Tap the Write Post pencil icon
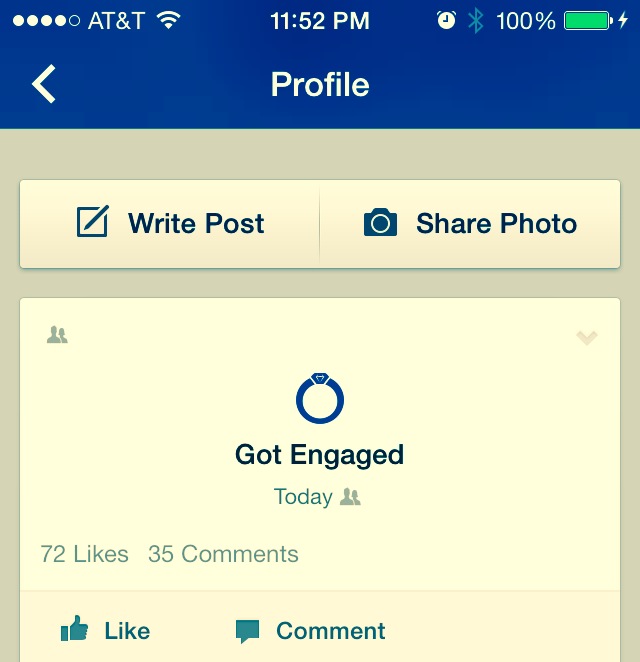The image size is (640, 662). pyautogui.click(x=92, y=222)
